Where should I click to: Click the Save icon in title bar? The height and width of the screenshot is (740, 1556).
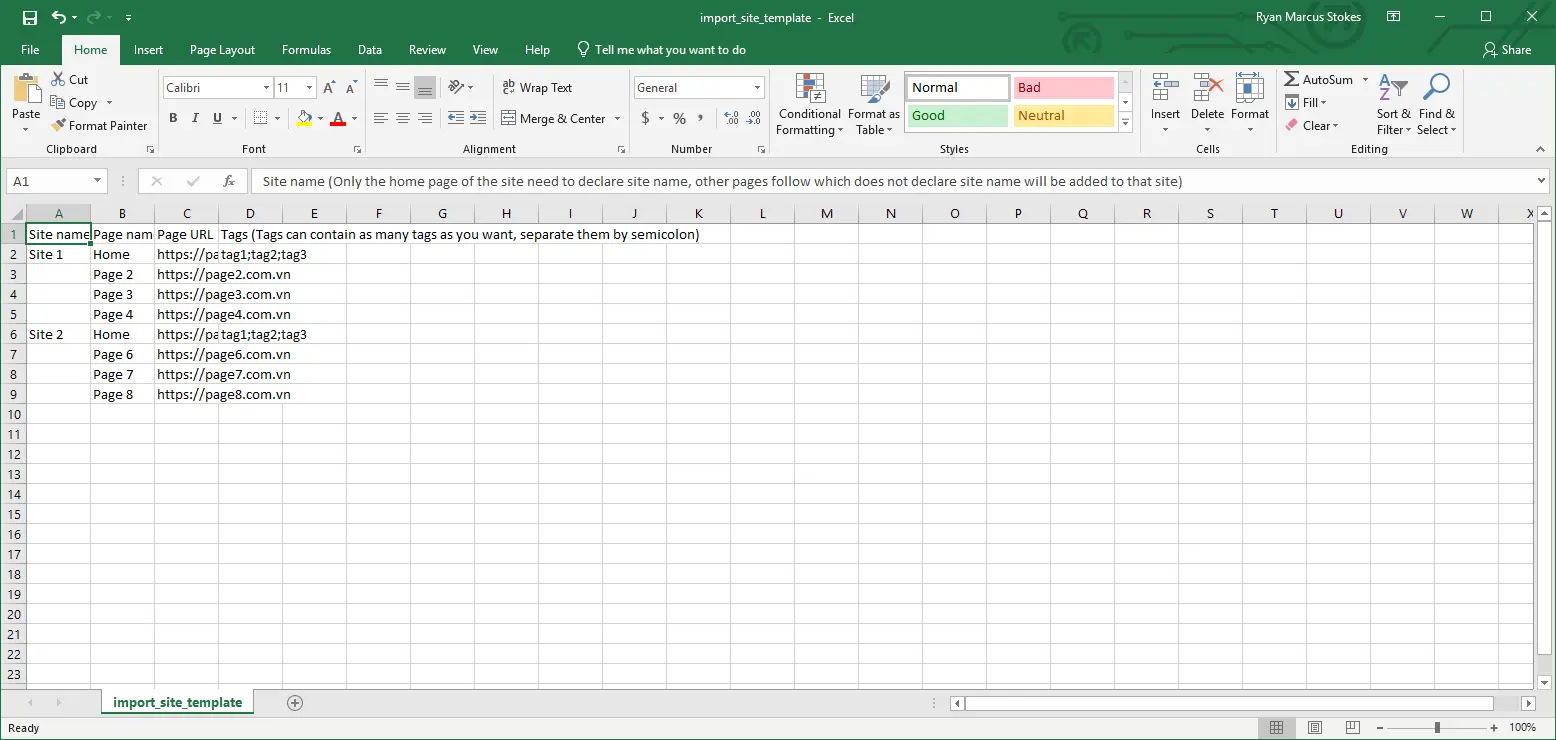[x=29, y=17]
